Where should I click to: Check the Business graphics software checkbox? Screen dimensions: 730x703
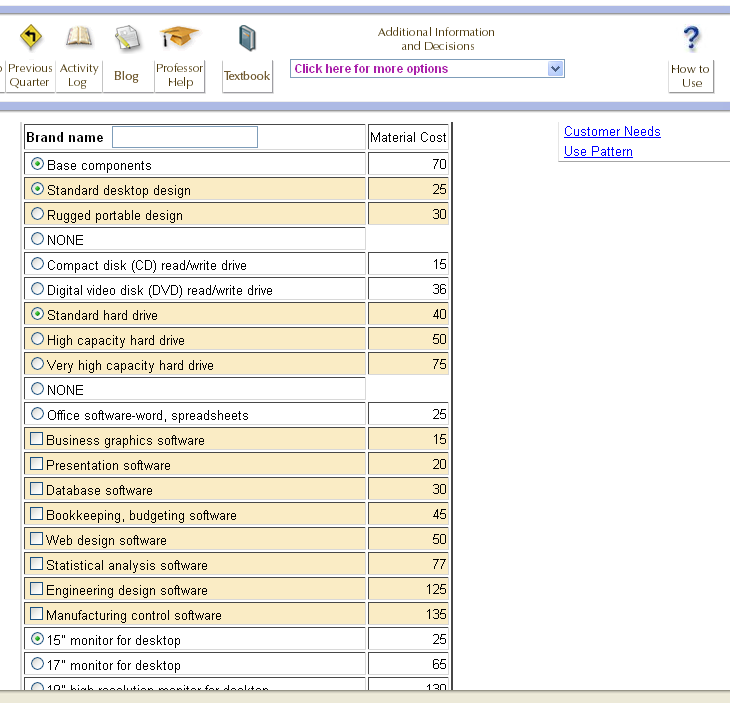pyautogui.click(x=36, y=439)
